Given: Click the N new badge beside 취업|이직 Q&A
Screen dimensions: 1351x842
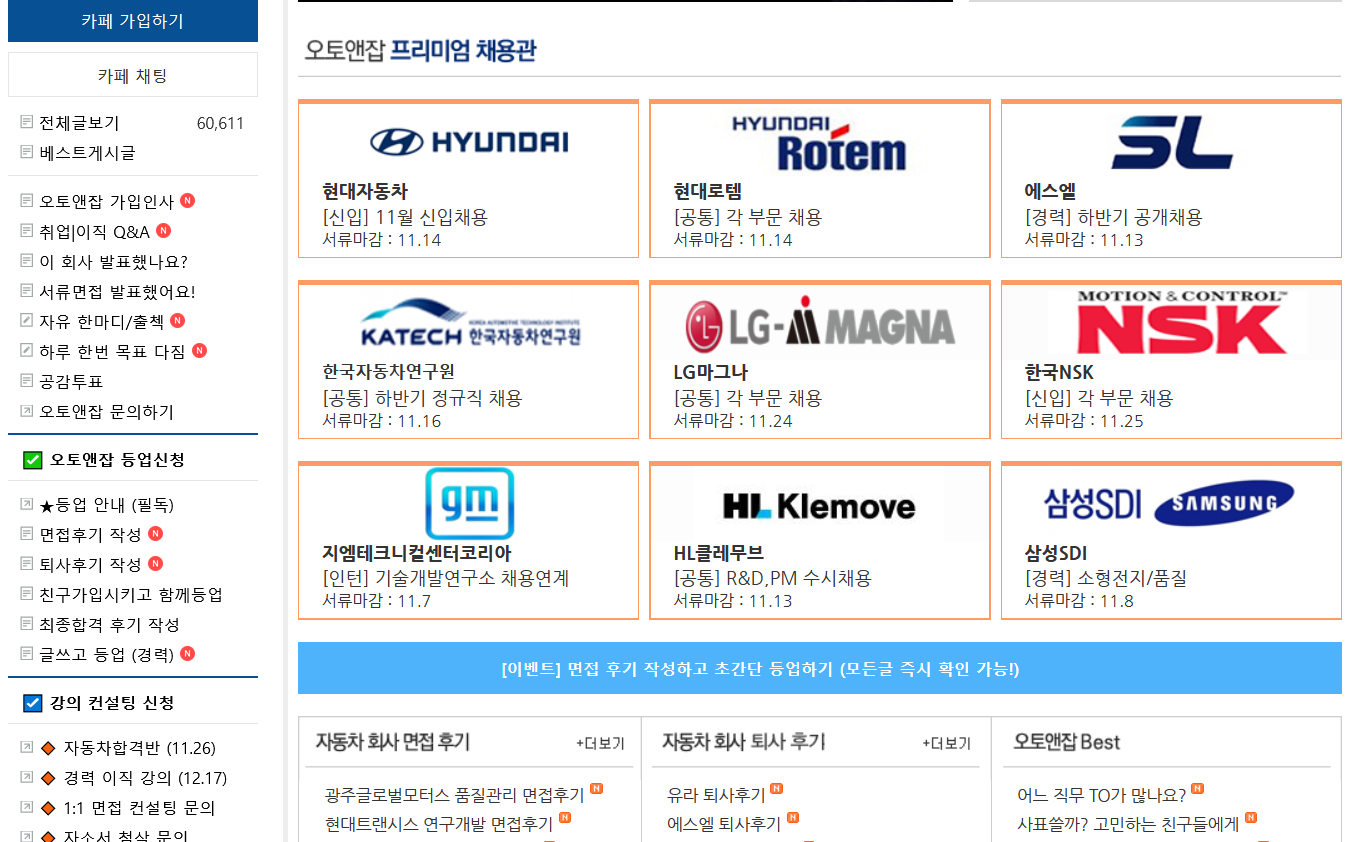Looking at the screenshot, I should point(163,230).
